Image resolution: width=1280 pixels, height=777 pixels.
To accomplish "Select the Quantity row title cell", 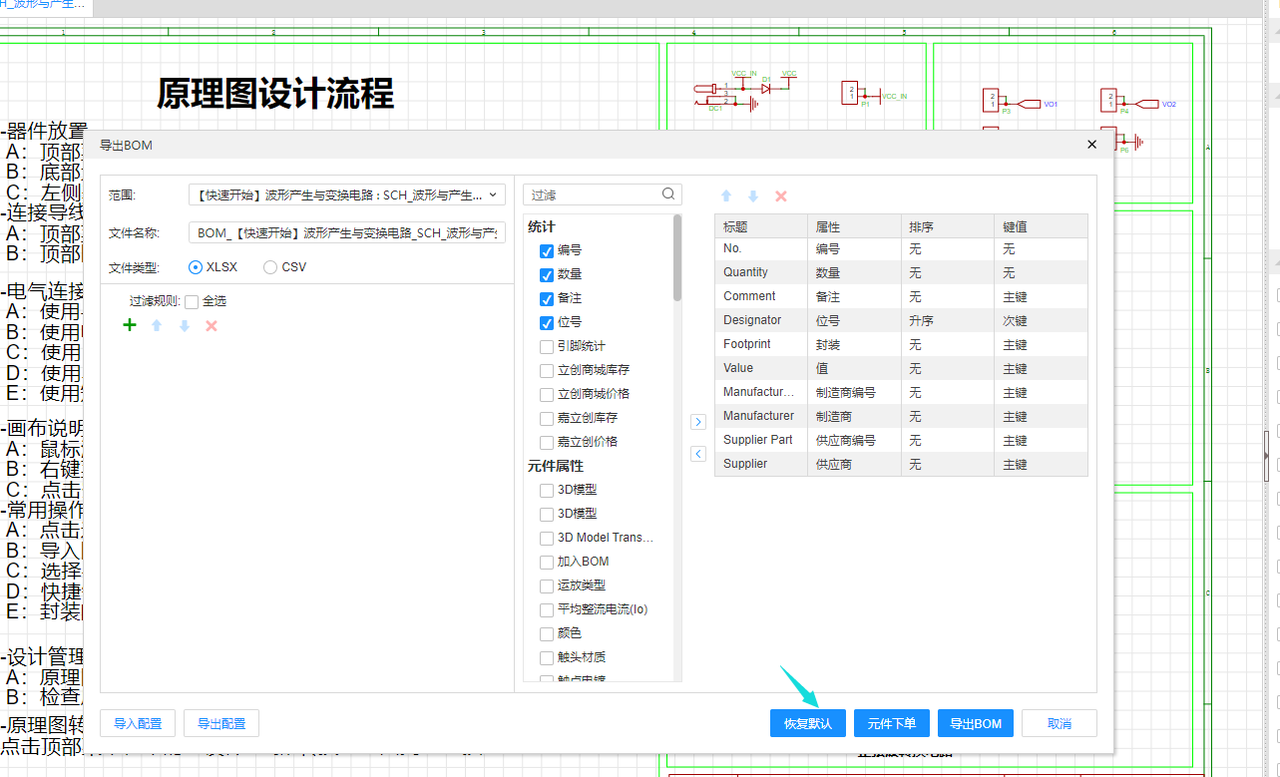I will pyautogui.click(x=761, y=272).
